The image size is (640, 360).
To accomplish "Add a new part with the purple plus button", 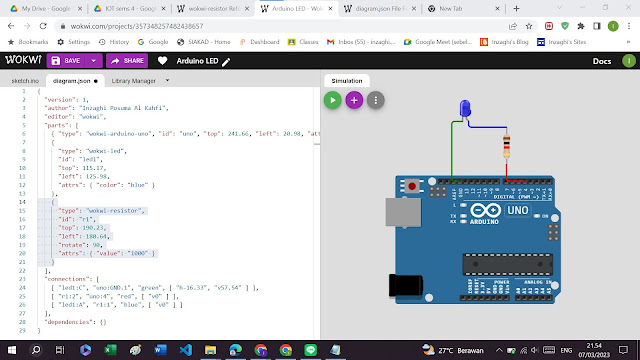I will 354,100.
